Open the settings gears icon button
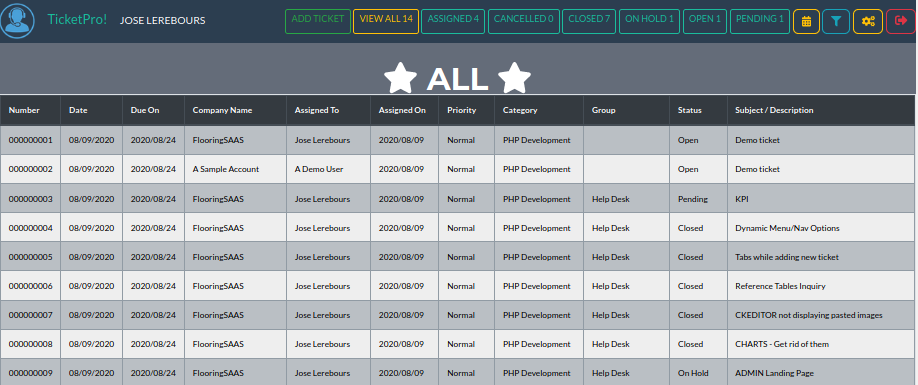The height and width of the screenshot is (385, 918). (x=868, y=22)
